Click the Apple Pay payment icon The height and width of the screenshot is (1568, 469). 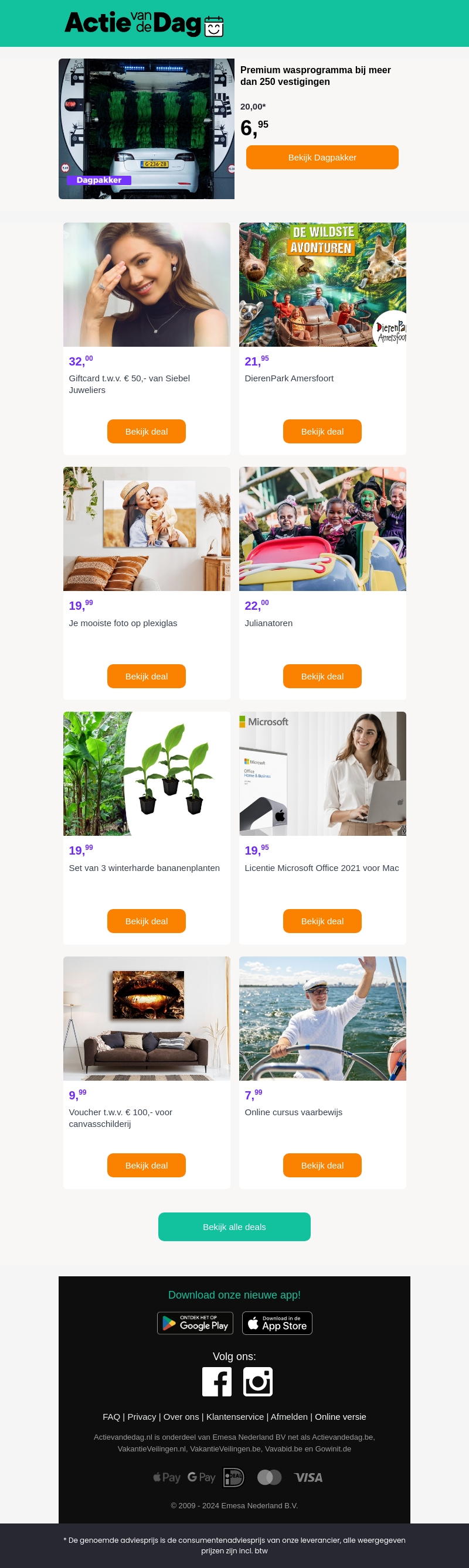[x=167, y=1477]
